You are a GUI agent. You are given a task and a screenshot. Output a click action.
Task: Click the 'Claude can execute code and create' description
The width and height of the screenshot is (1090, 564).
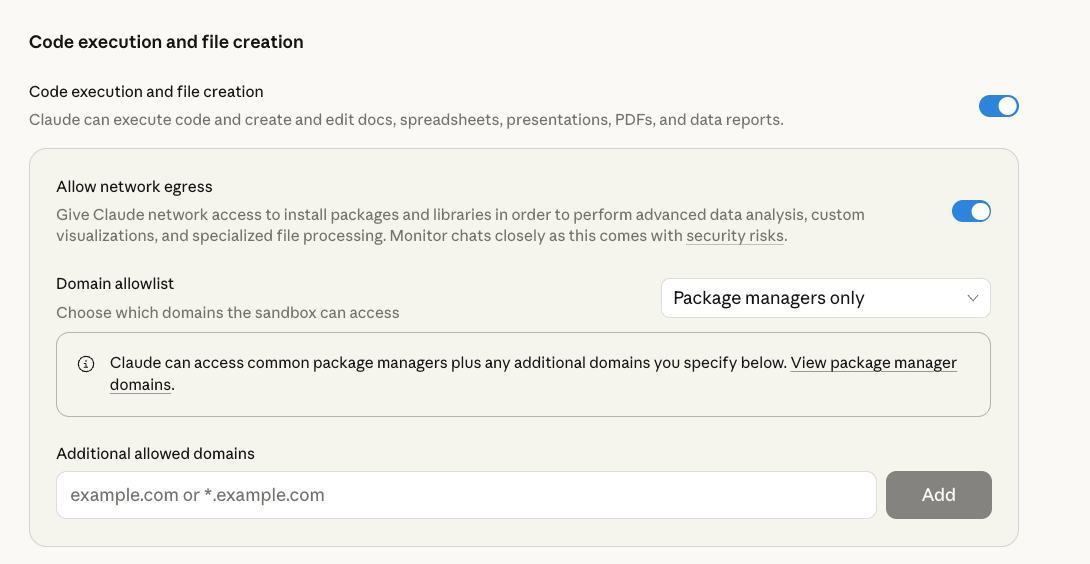pos(406,120)
